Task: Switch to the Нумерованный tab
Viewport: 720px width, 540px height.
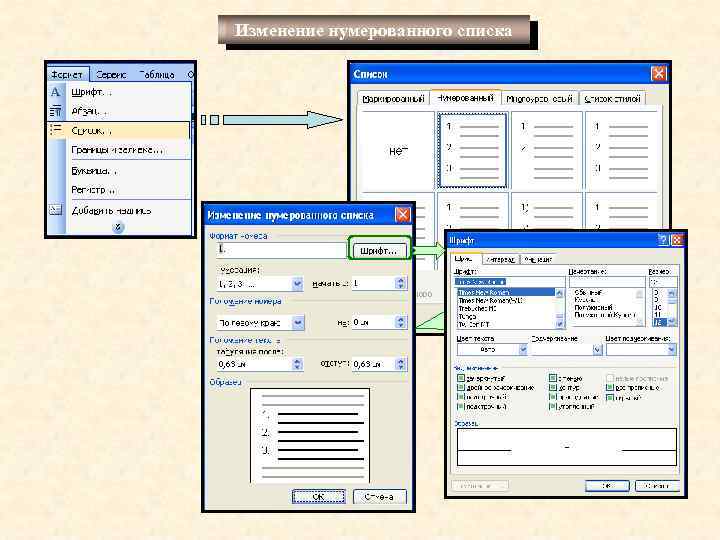Action: click(465, 97)
